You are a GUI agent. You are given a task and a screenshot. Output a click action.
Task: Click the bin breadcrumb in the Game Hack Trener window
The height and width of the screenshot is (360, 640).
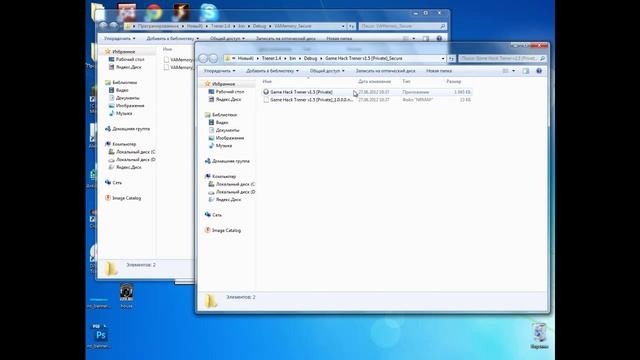pos(293,59)
